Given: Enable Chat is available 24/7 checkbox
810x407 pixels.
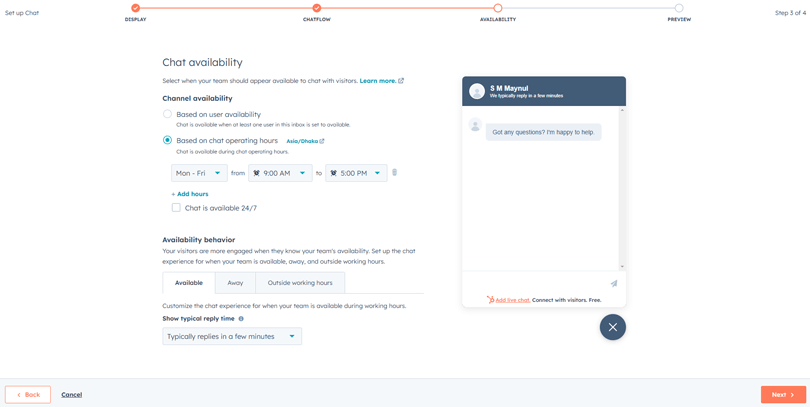Looking at the screenshot, I should tap(176, 208).
